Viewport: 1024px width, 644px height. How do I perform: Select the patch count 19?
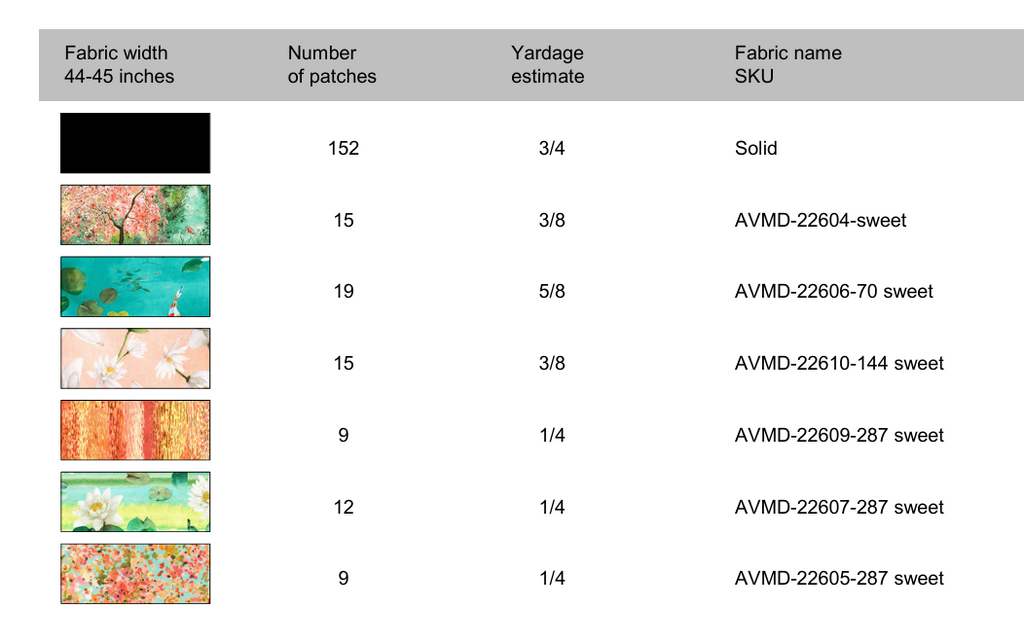343,292
